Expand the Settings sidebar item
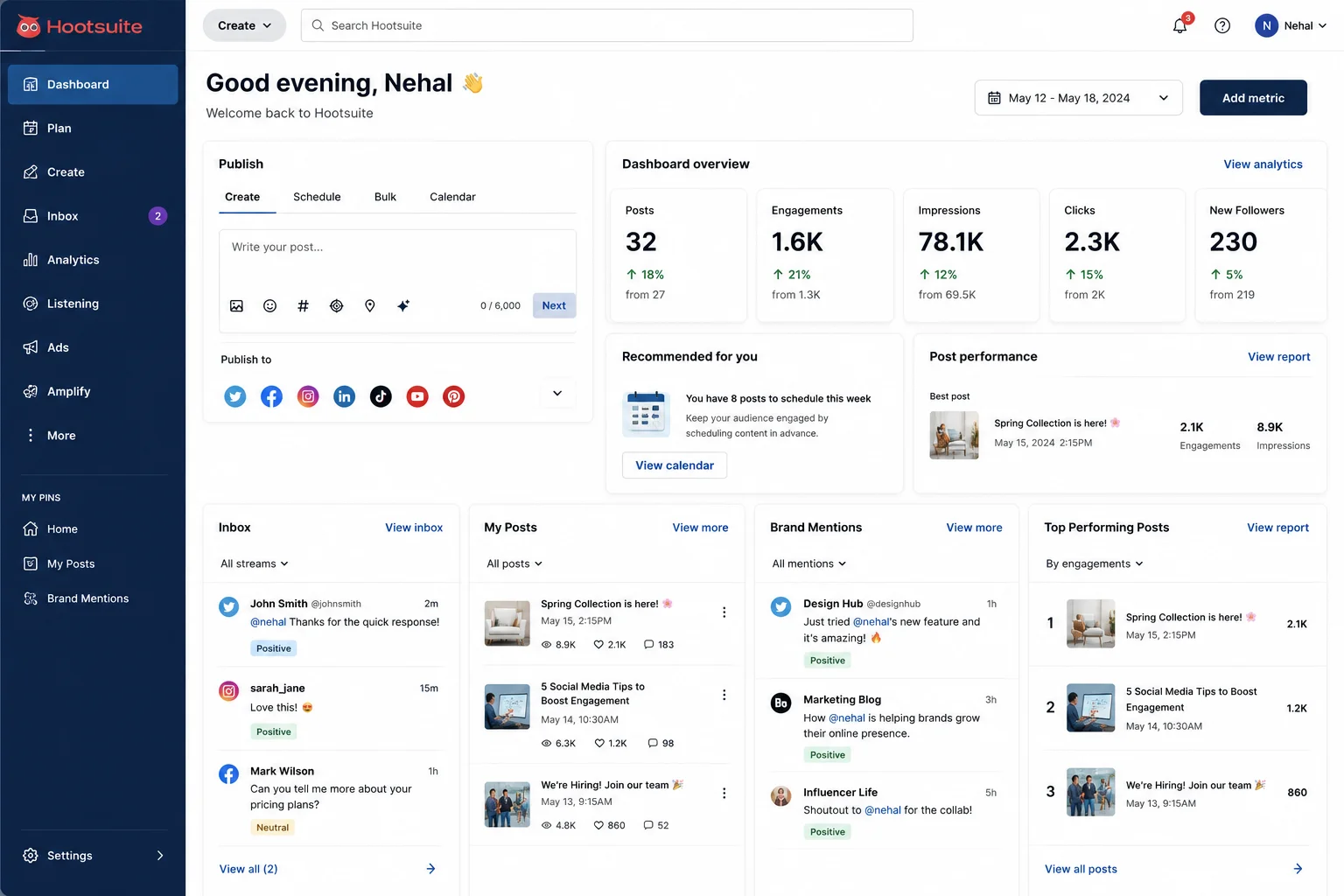This screenshot has height=896, width=1344. [93, 856]
